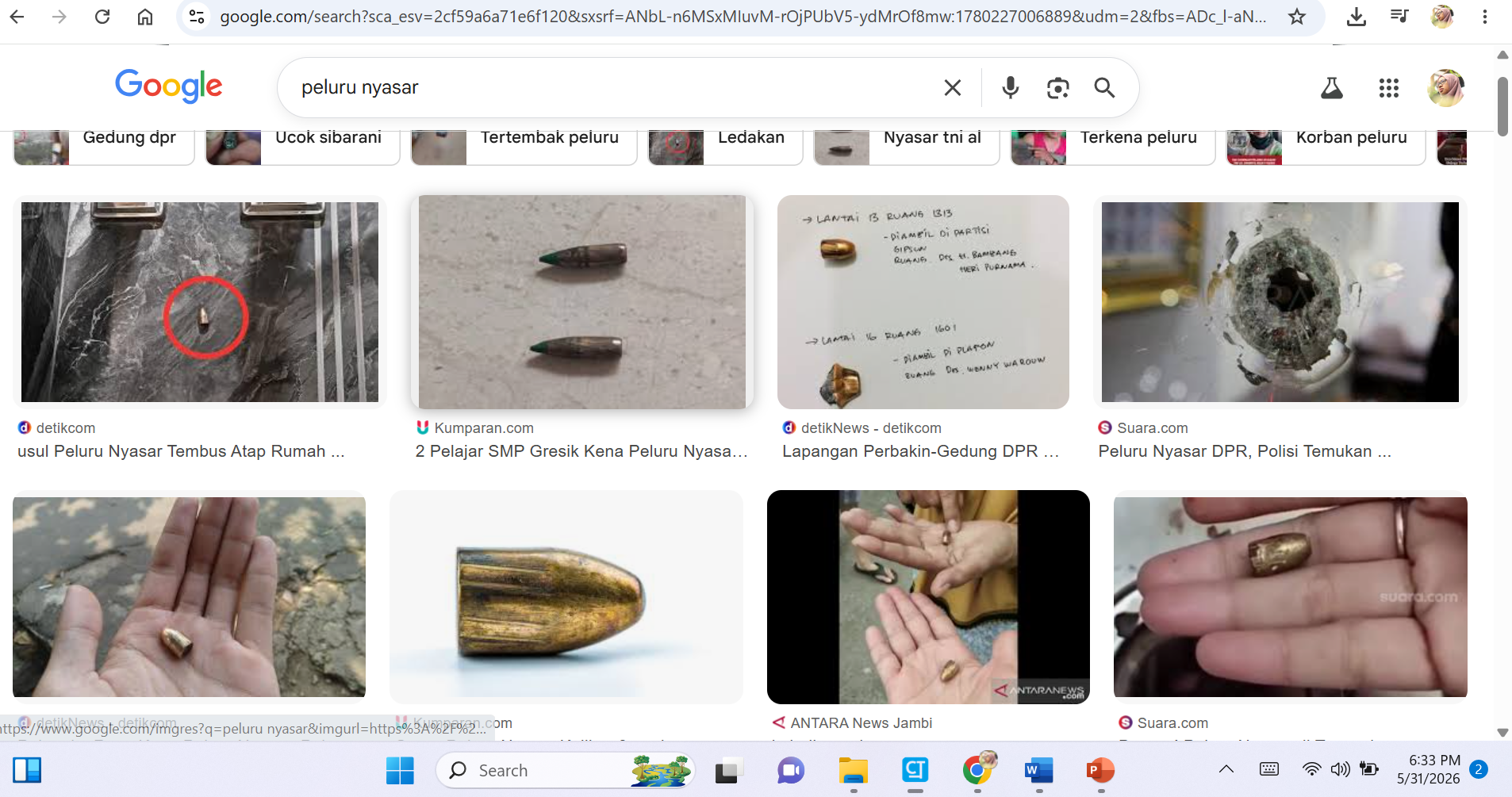Open the touch keyboard tray icon
This screenshot has width=1512, height=797.
pyautogui.click(x=1269, y=769)
